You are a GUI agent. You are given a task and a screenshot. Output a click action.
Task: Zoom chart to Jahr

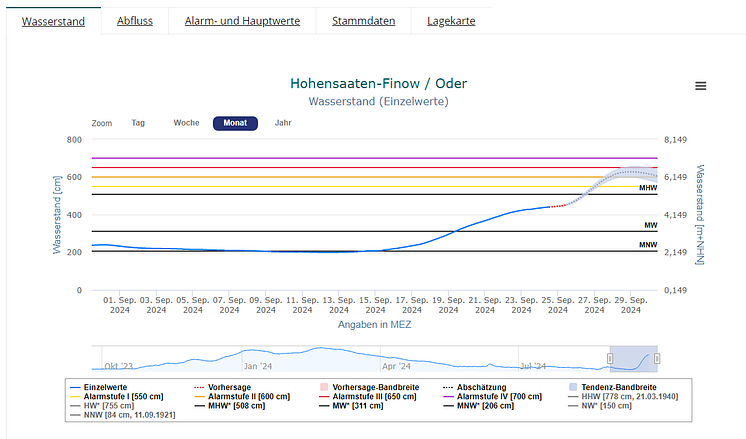click(283, 123)
